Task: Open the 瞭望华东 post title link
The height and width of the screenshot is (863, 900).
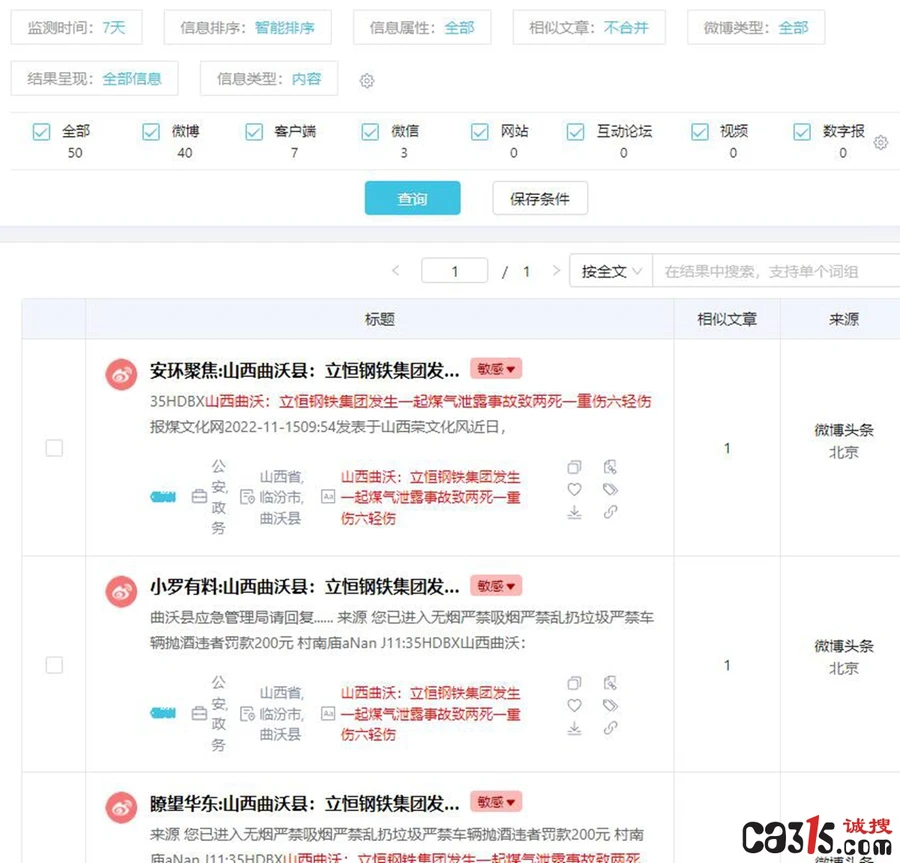Action: click(304, 804)
